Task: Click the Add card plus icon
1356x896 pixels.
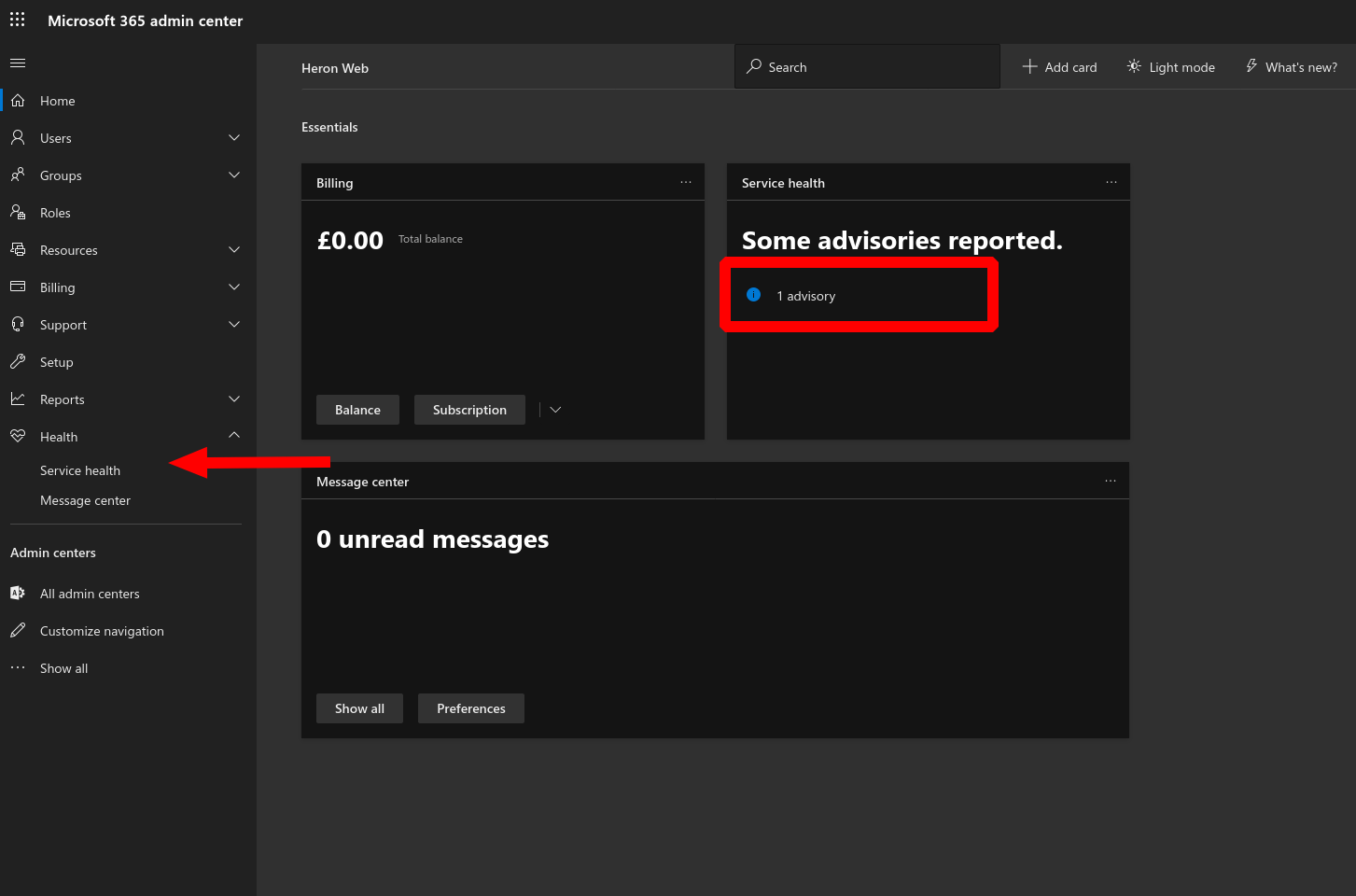Action: coord(1029,66)
